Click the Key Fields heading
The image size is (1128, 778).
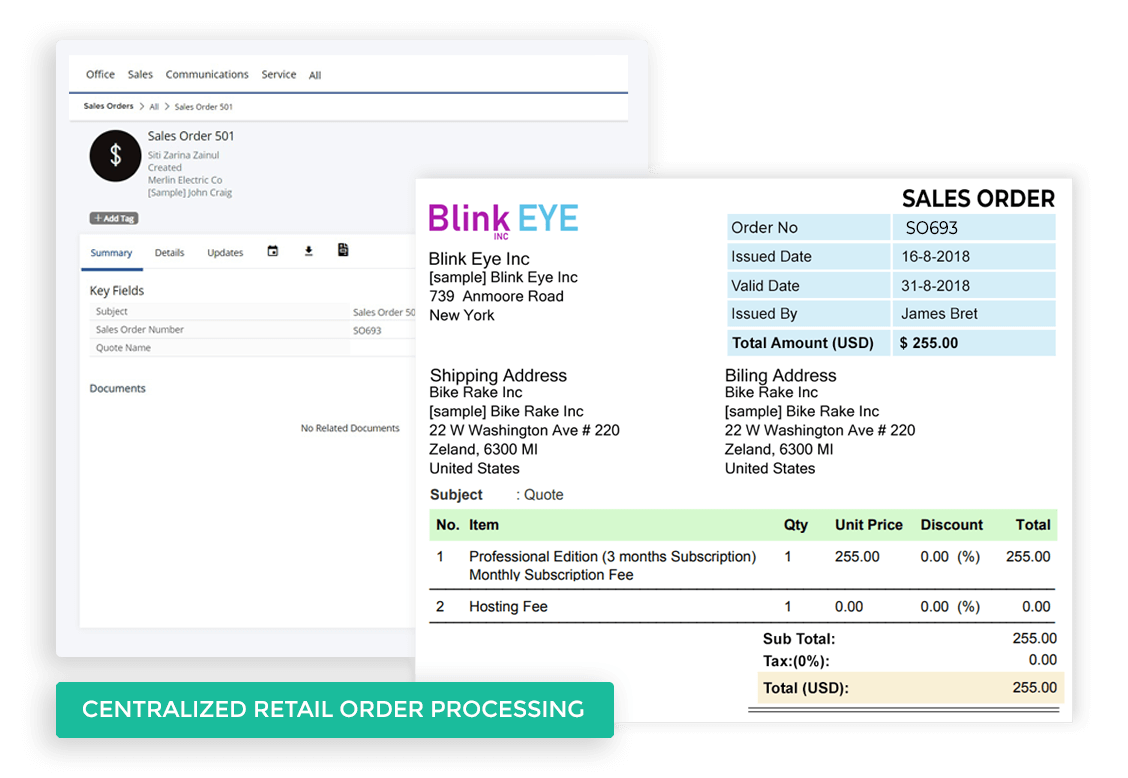tap(117, 290)
